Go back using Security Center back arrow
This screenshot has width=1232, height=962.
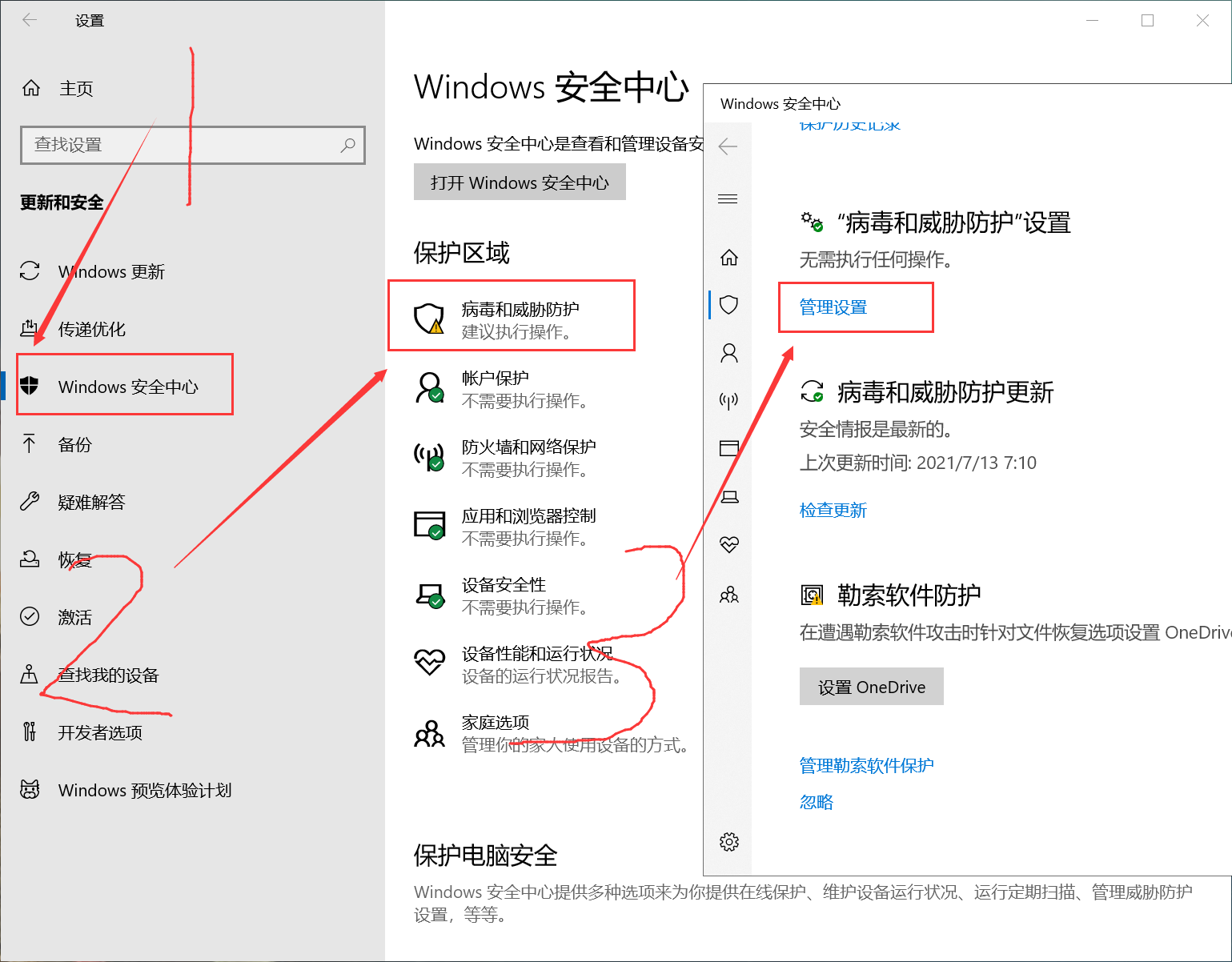pos(728,146)
